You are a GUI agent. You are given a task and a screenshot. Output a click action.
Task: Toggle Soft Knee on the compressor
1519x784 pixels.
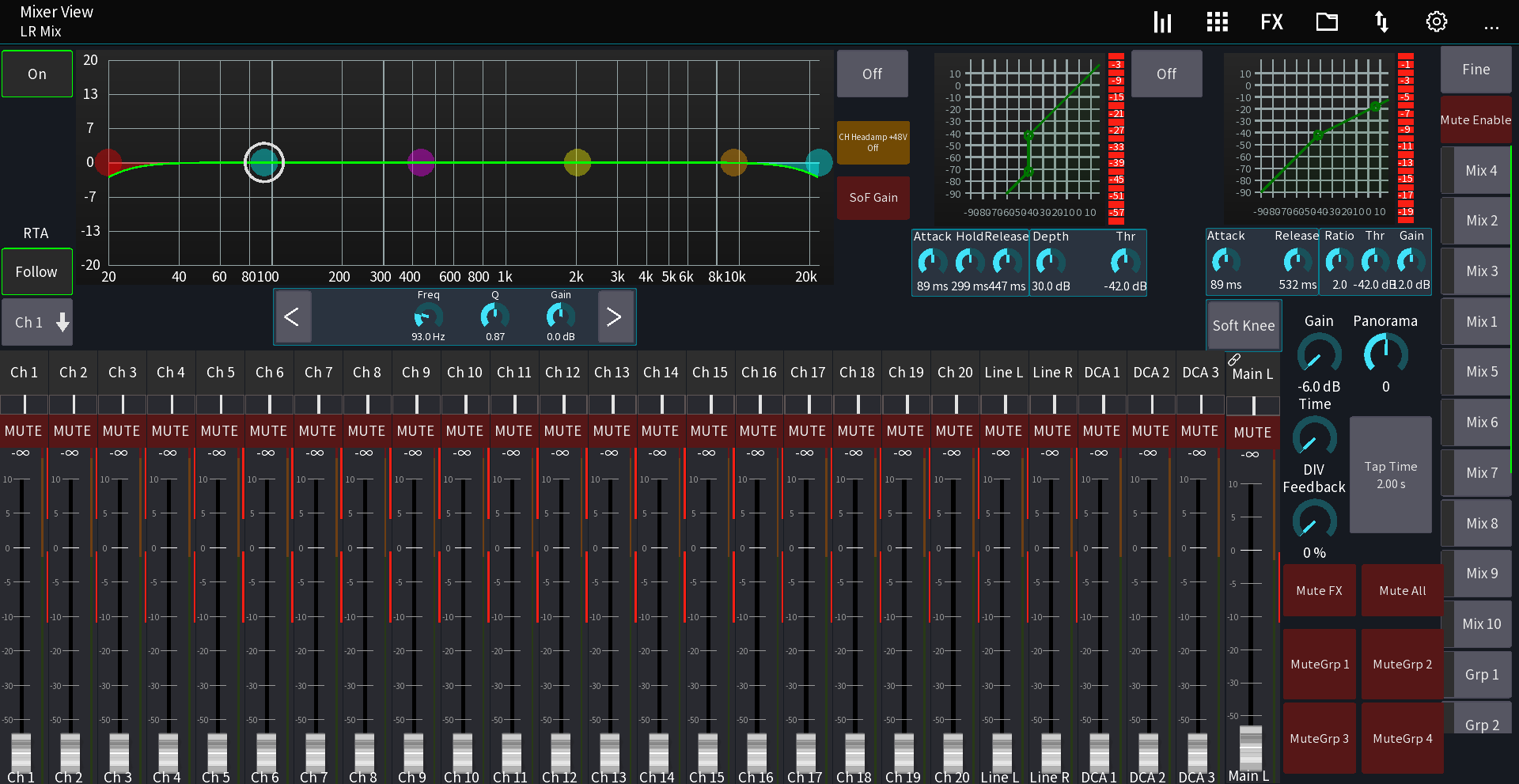pyautogui.click(x=1243, y=325)
